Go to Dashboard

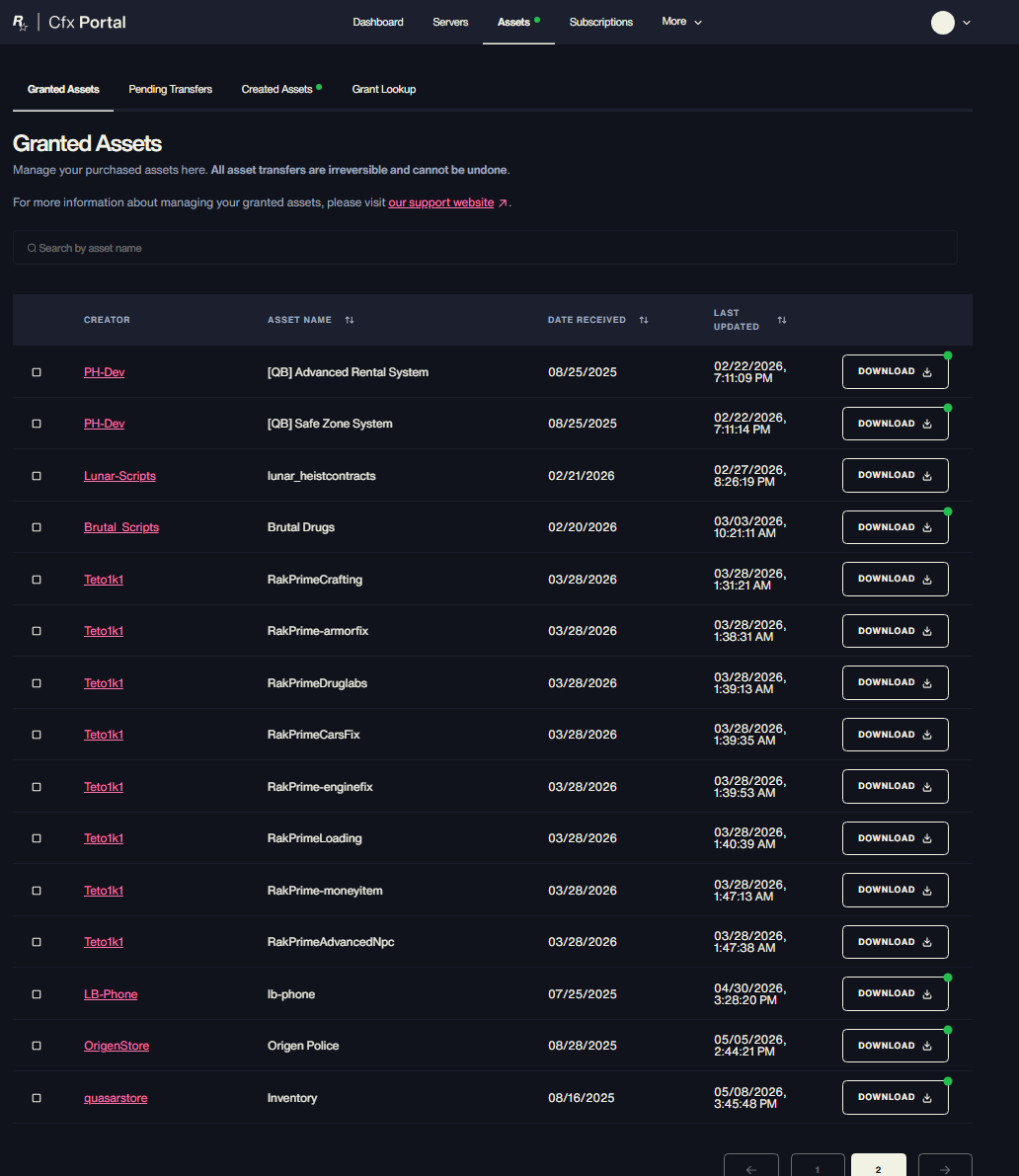coord(378,23)
